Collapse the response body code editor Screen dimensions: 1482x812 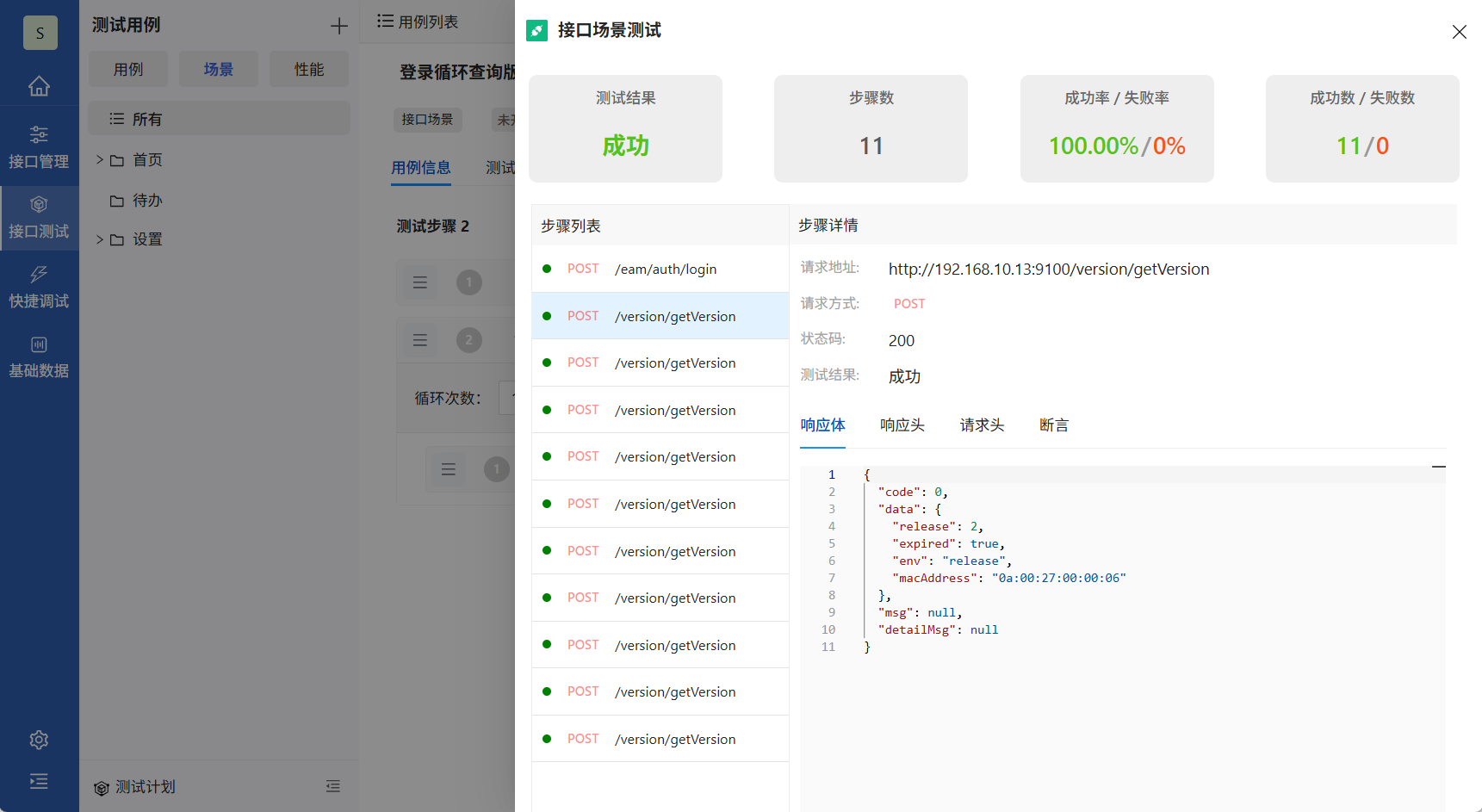pyautogui.click(x=1438, y=467)
